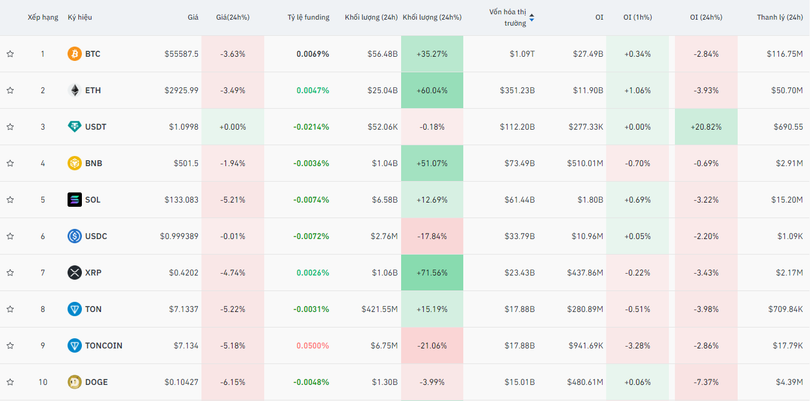Click the XRP coin icon
Screen dimensions: 810x401
pyautogui.click(x=74, y=272)
